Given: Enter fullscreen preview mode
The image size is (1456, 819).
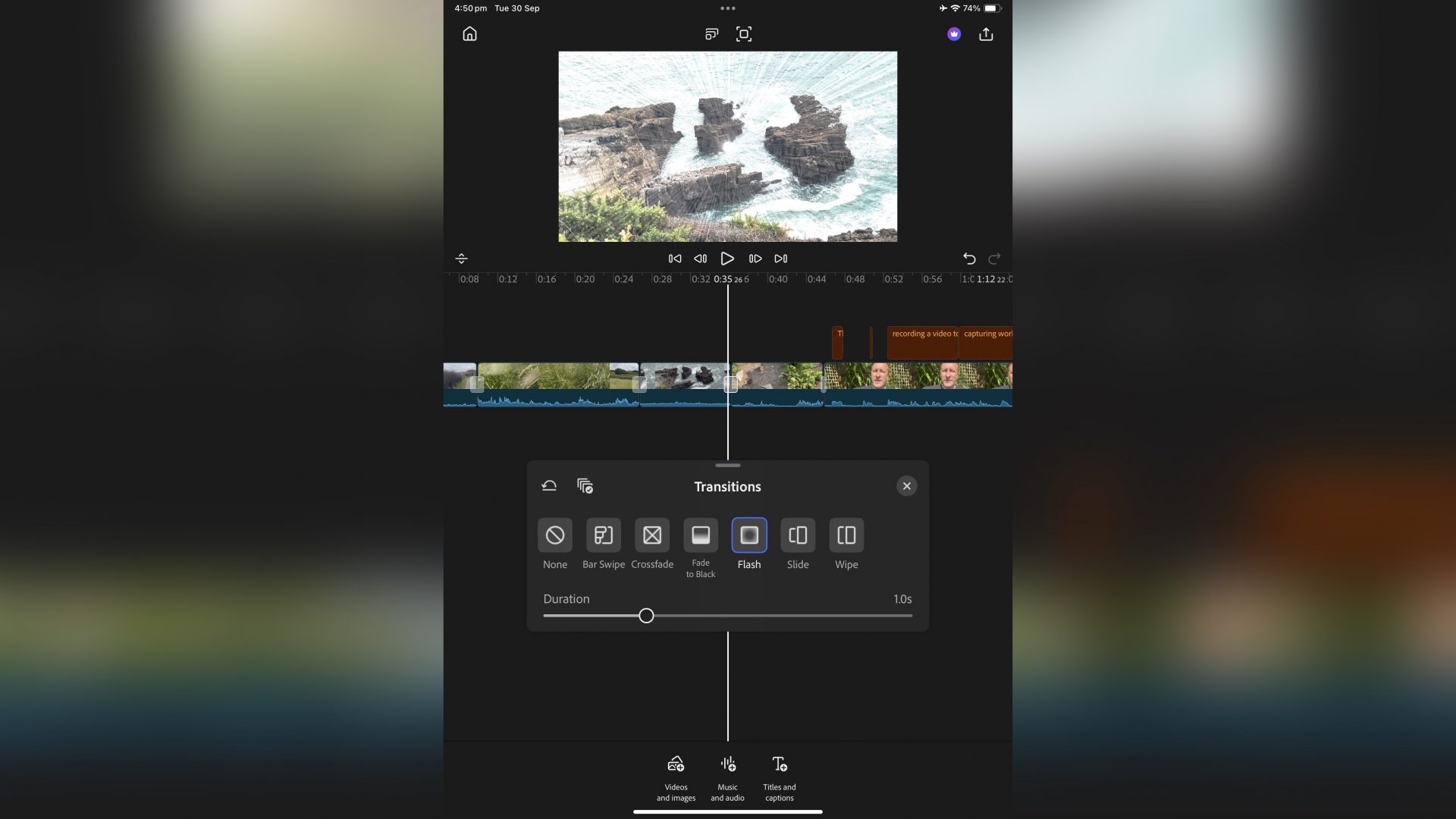Looking at the screenshot, I should 744,34.
